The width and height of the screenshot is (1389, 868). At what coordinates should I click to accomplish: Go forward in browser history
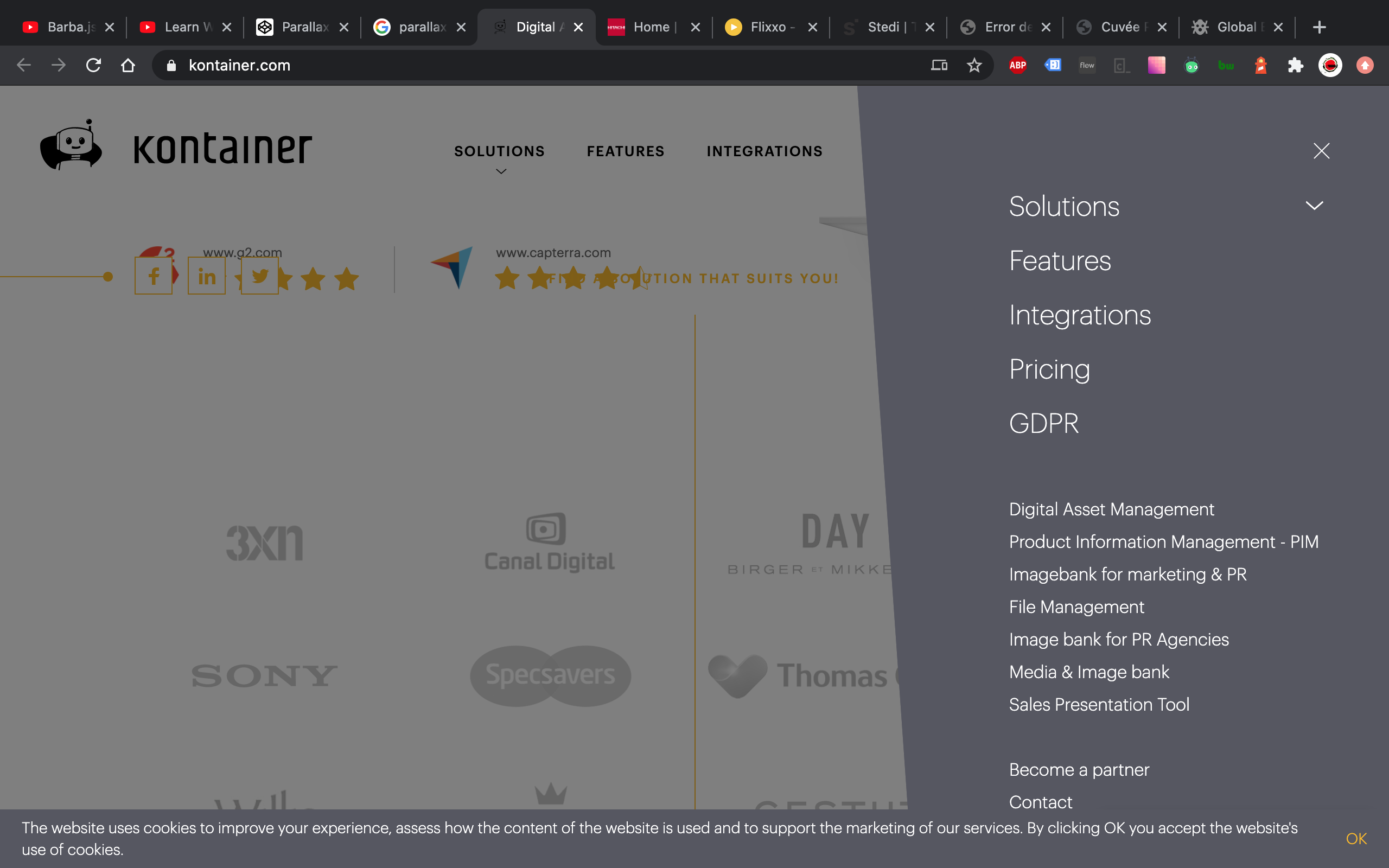[x=59, y=66]
